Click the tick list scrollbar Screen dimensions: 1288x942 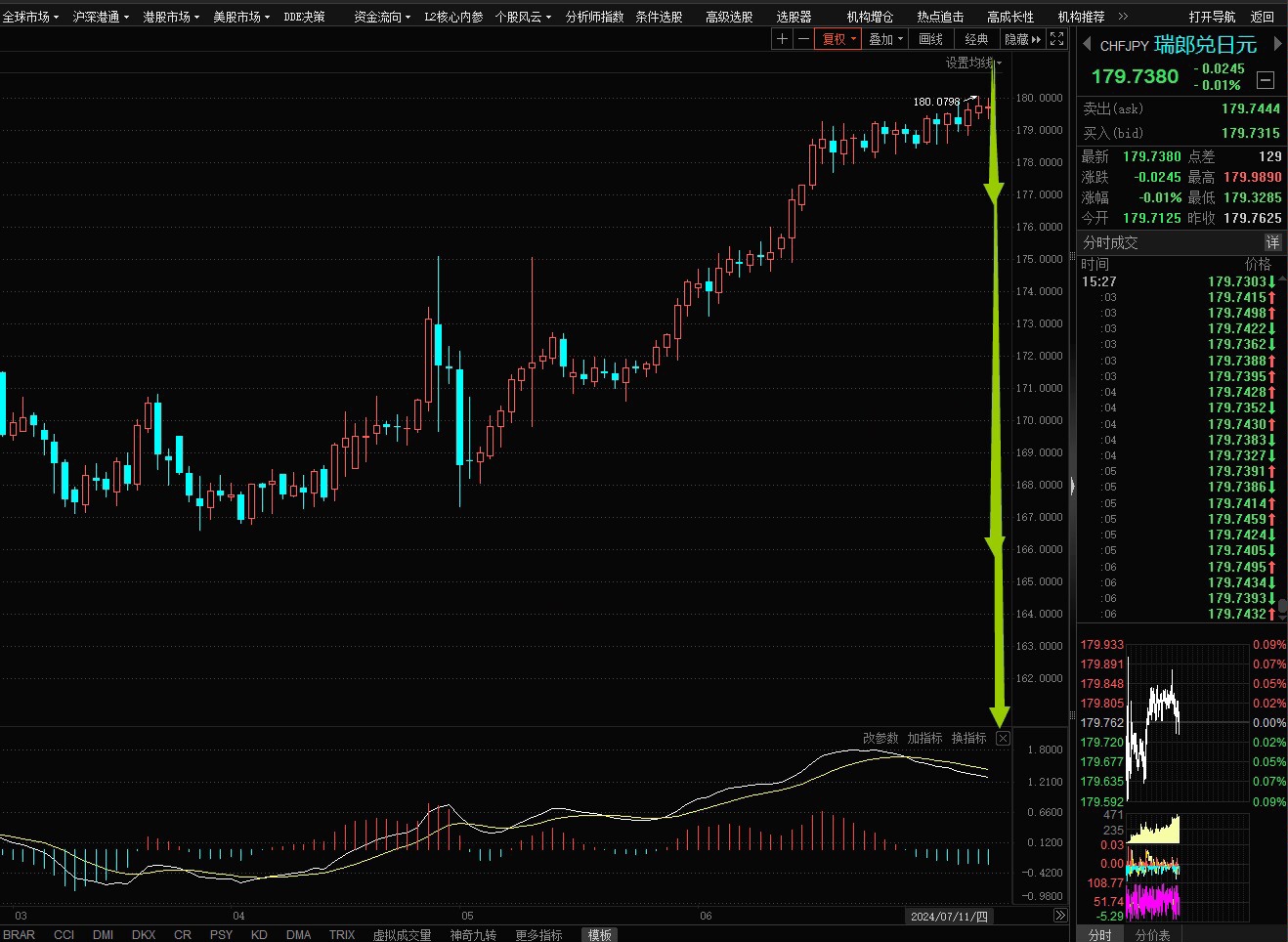[1282, 445]
